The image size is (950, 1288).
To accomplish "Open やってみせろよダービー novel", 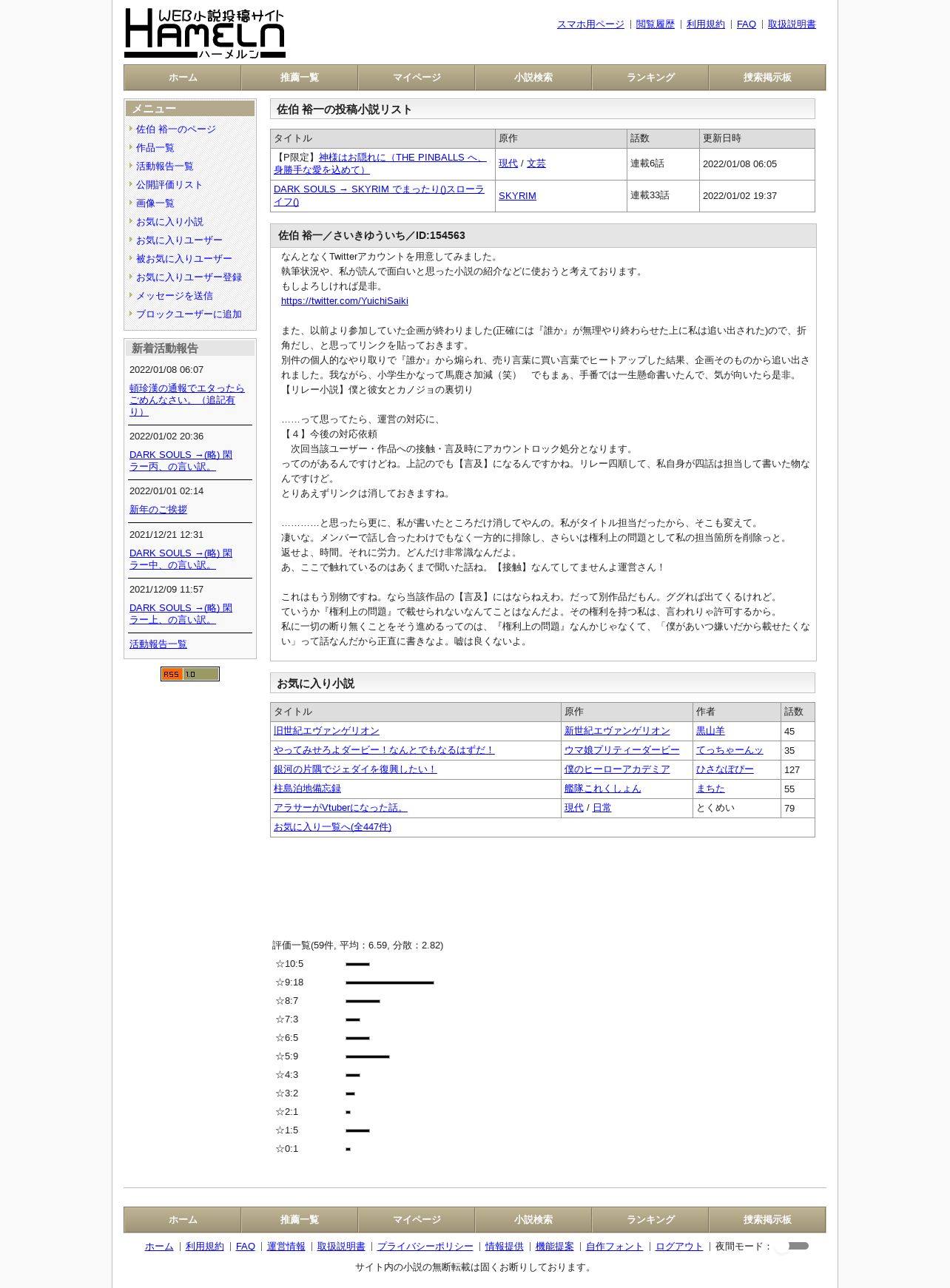I will (384, 750).
